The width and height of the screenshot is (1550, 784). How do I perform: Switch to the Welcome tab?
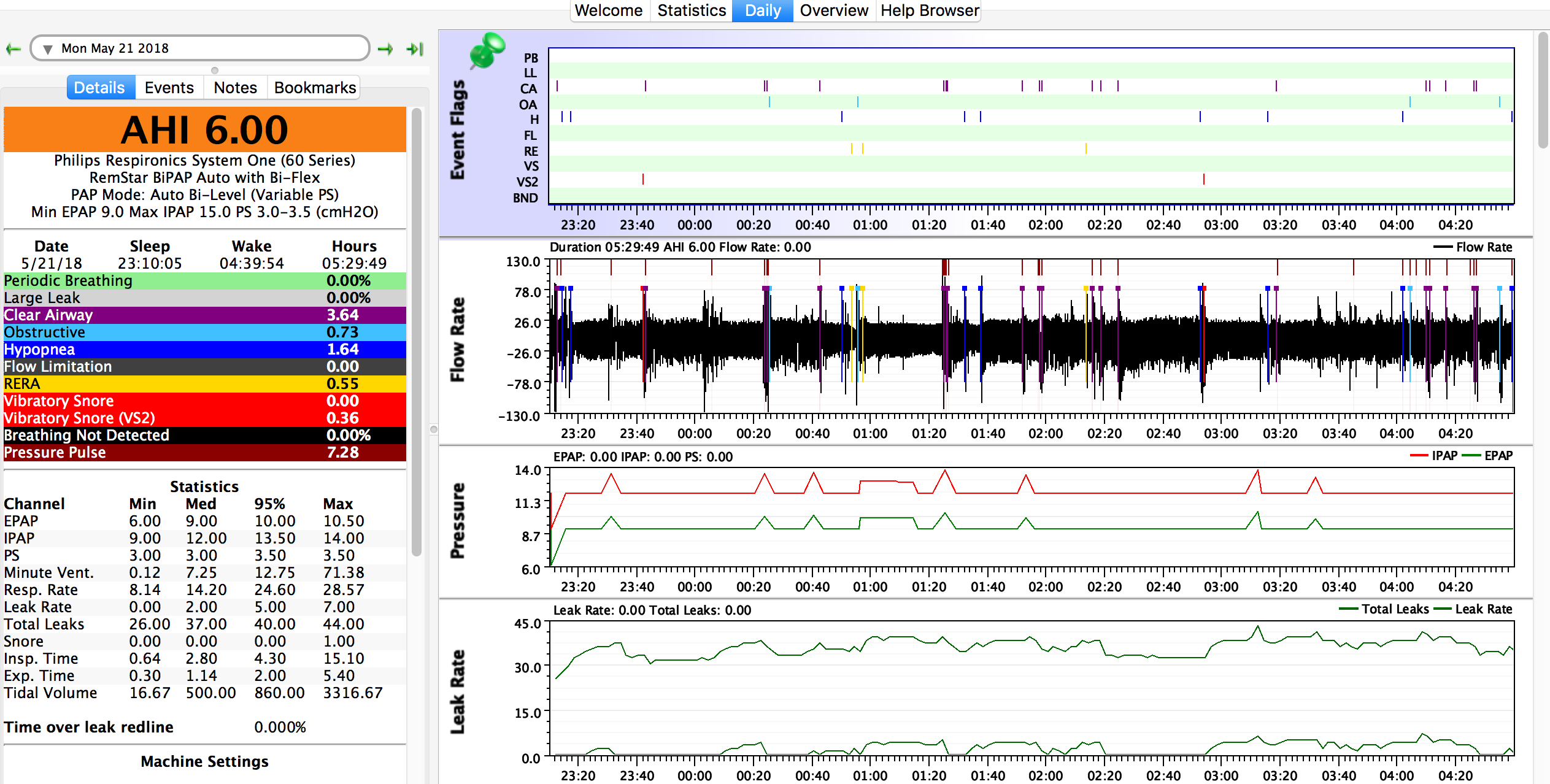coord(608,10)
